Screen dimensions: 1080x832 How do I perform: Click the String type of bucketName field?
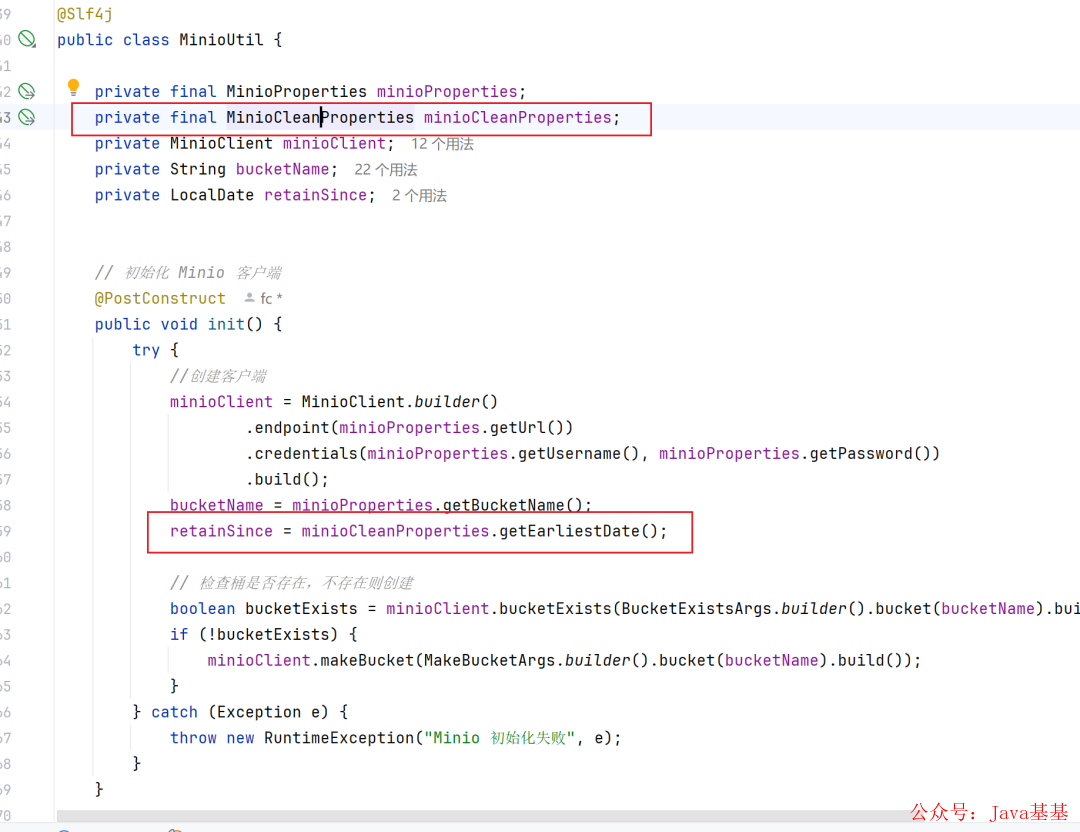198,169
